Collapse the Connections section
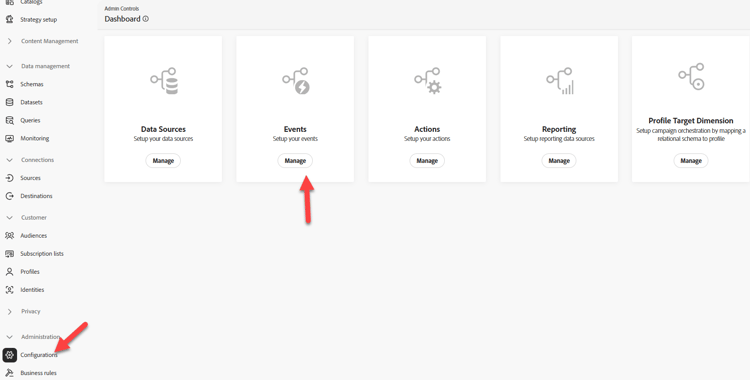The height and width of the screenshot is (380, 750). click(9, 160)
